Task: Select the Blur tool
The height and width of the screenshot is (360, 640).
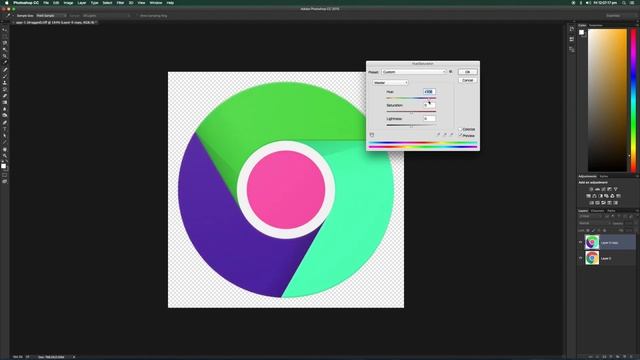Action: coord(4,109)
